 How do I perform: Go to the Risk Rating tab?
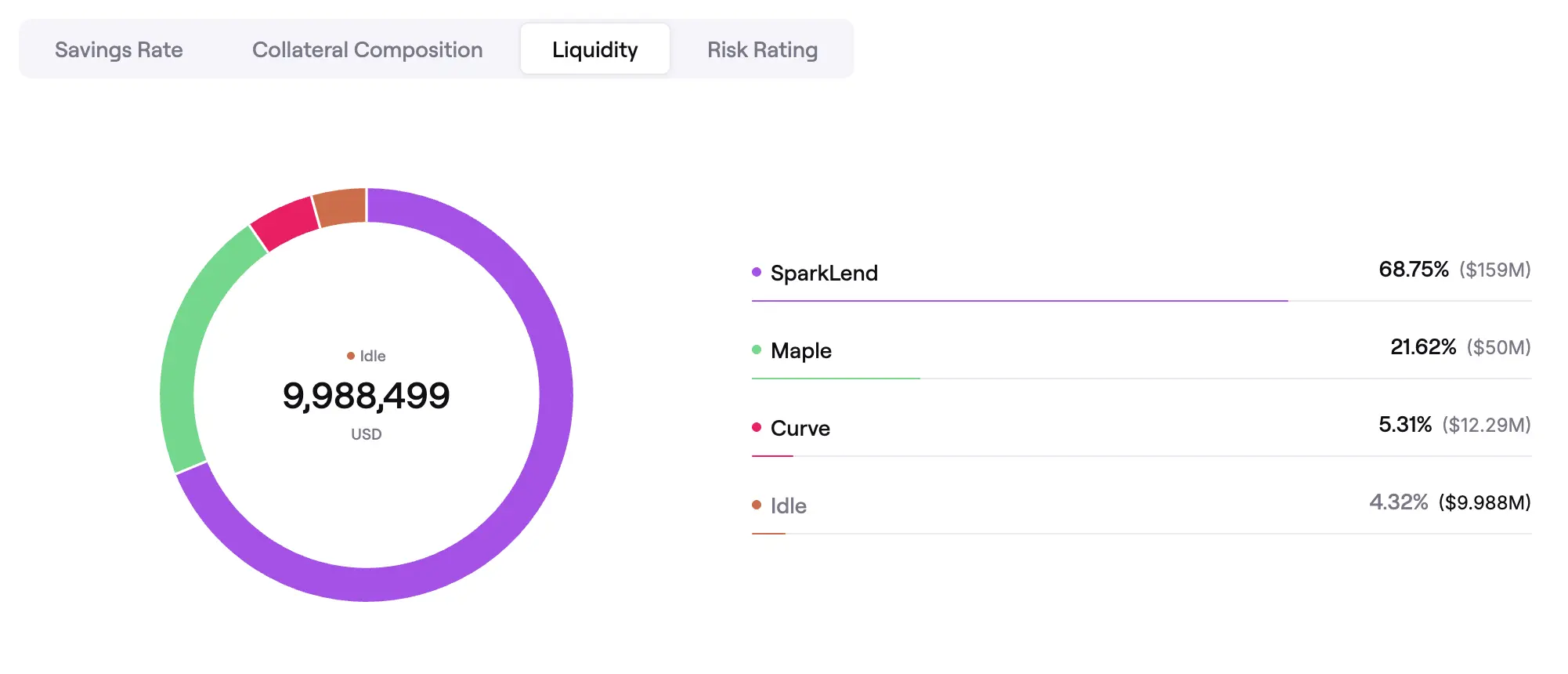click(x=762, y=49)
